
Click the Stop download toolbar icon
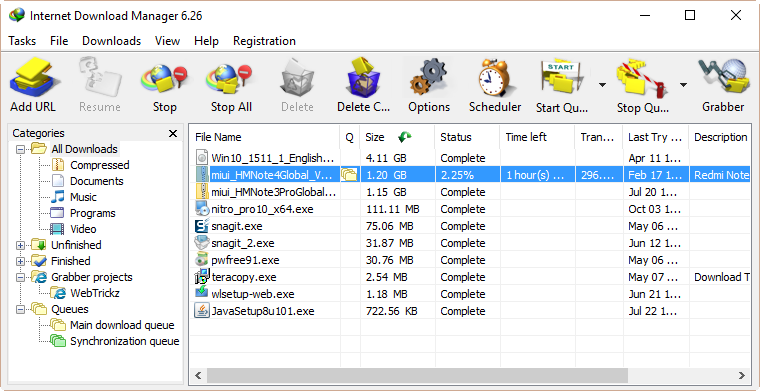tap(164, 78)
